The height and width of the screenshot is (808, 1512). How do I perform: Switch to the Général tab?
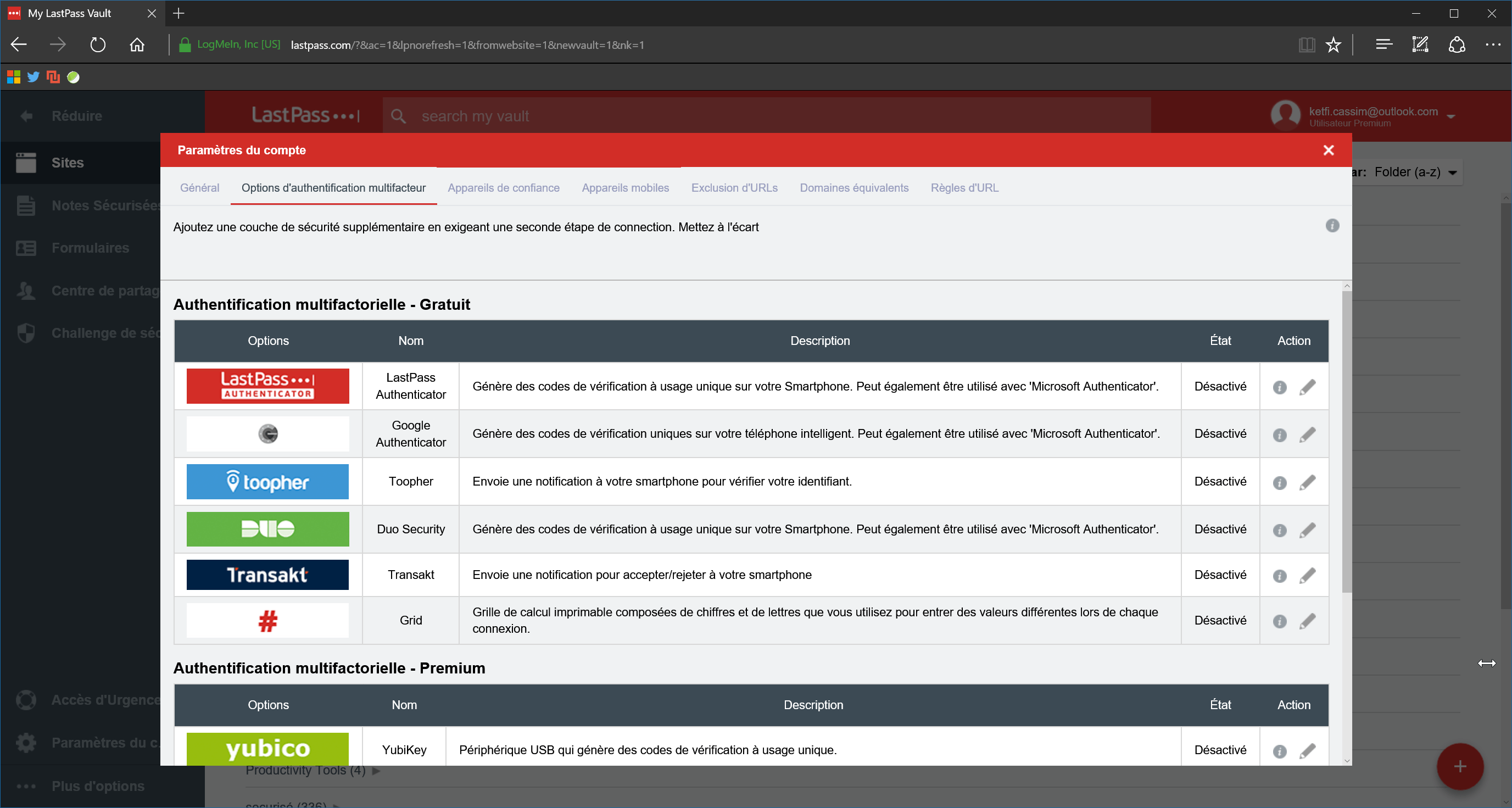click(x=199, y=188)
